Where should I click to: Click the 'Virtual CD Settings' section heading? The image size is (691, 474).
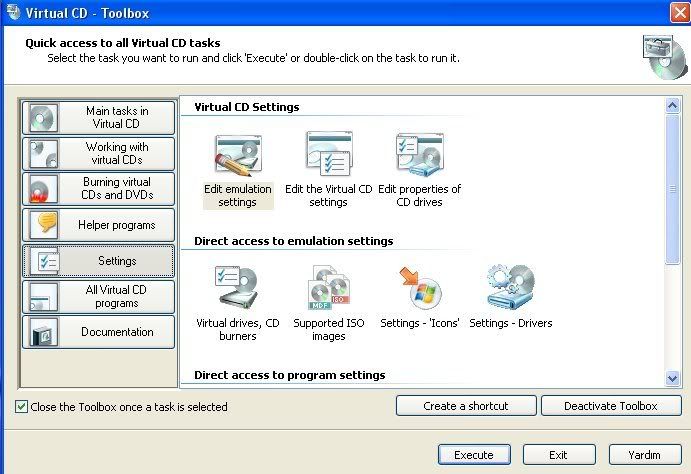coord(247,107)
